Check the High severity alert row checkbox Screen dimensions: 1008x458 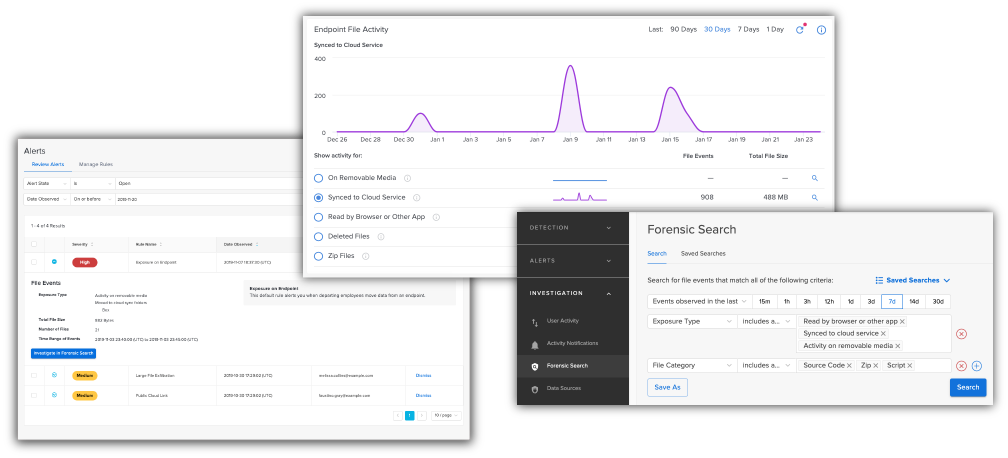[x=35, y=262]
